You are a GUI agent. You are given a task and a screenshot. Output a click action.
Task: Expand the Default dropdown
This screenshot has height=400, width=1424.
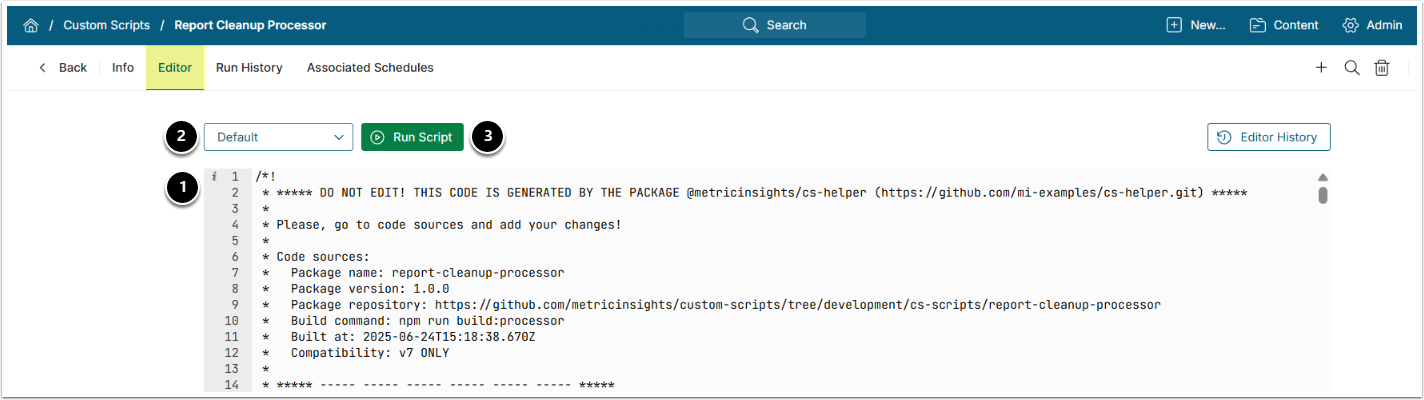pos(278,137)
